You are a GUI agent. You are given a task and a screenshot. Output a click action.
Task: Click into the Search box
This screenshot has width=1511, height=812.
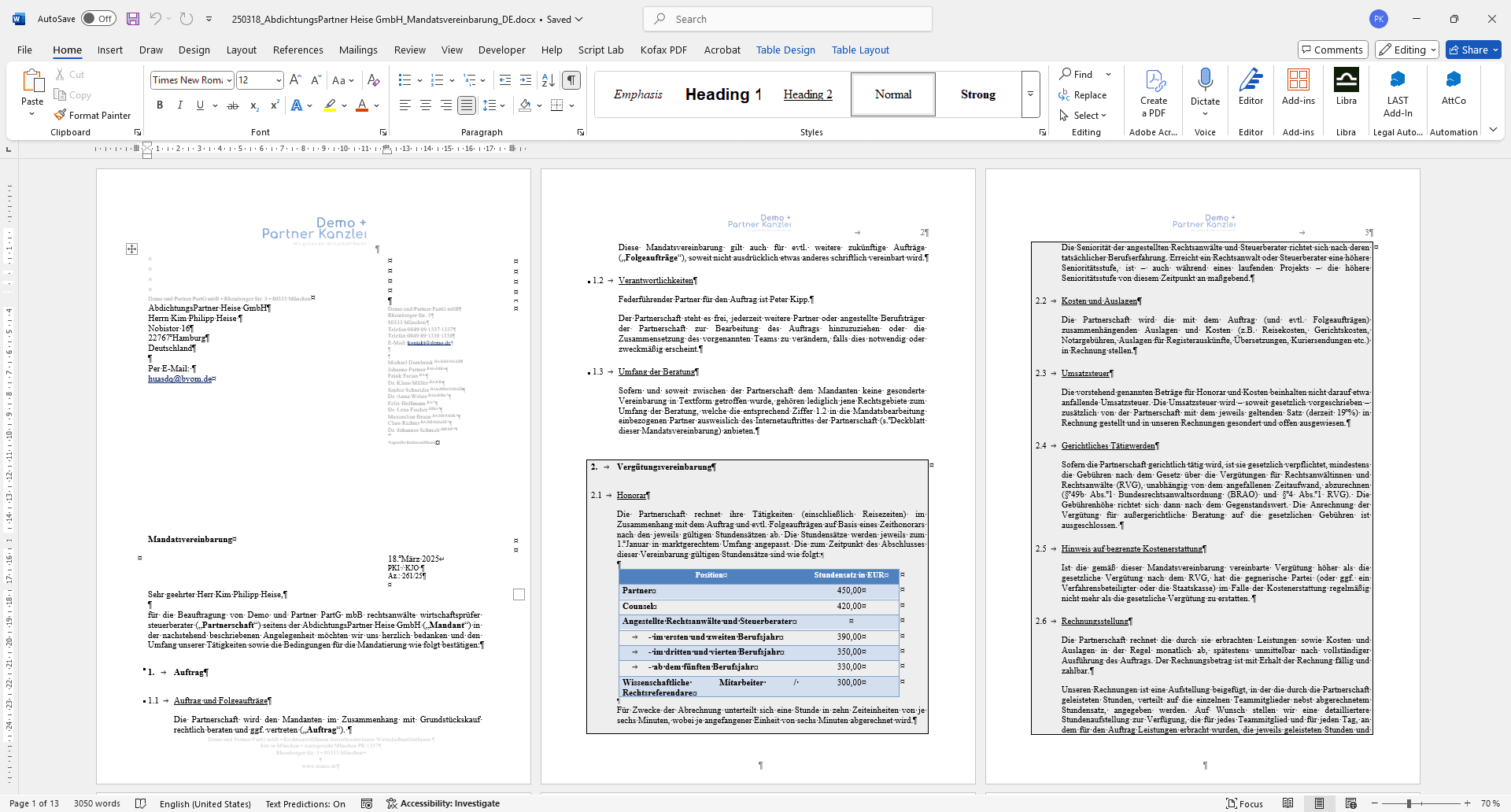pyautogui.click(x=787, y=19)
